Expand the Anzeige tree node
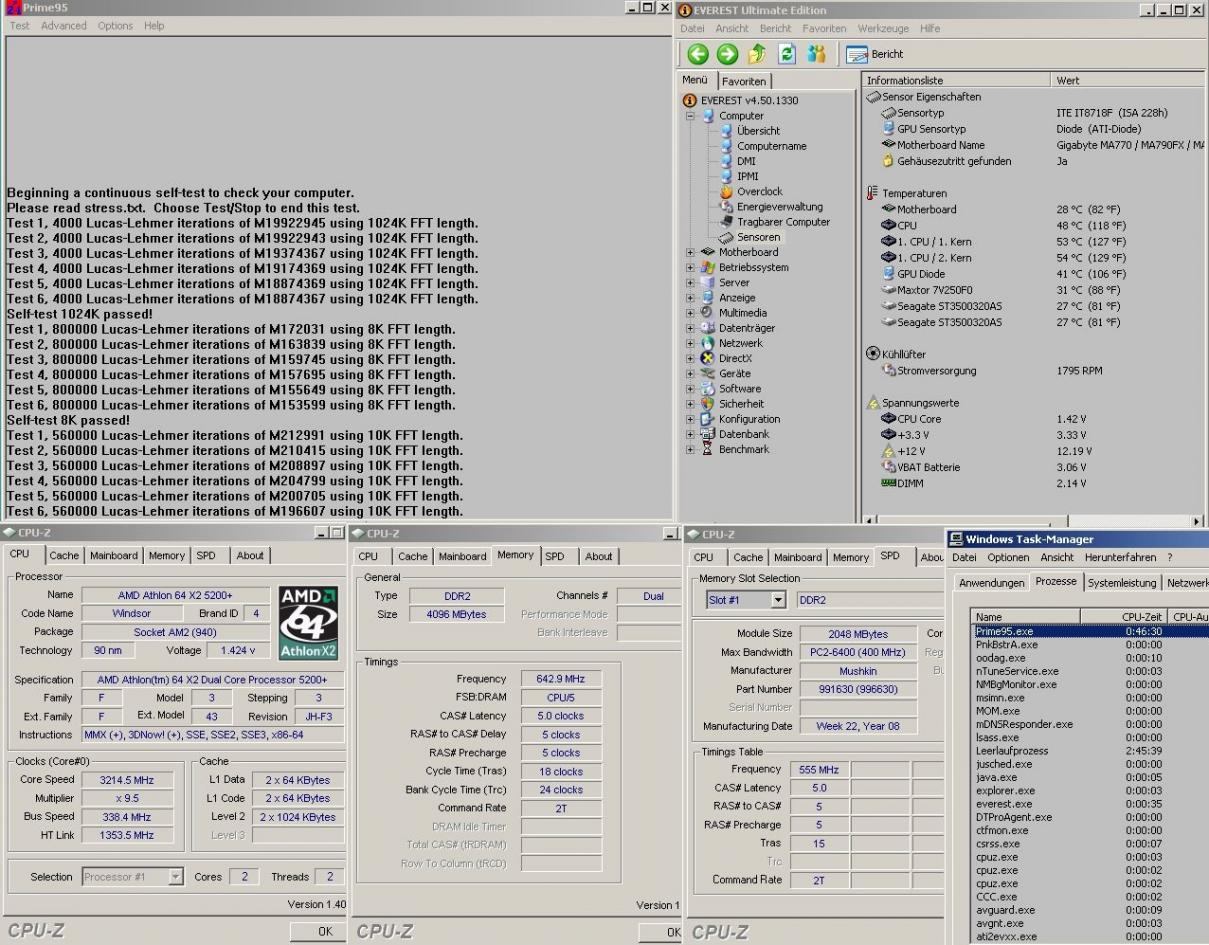This screenshot has width=1209, height=945. coord(691,298)
